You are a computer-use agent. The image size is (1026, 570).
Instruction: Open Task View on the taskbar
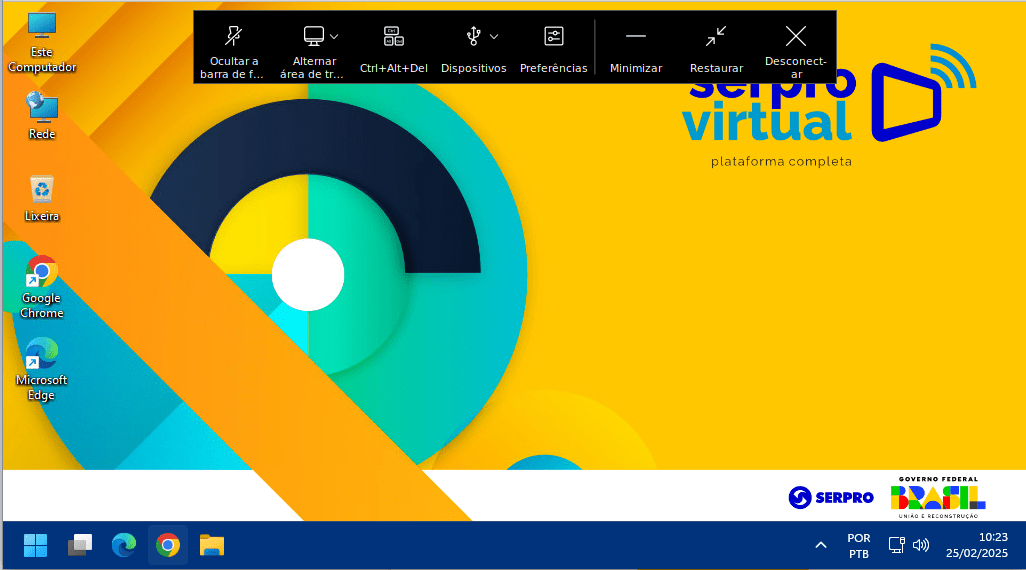(80, 545)
